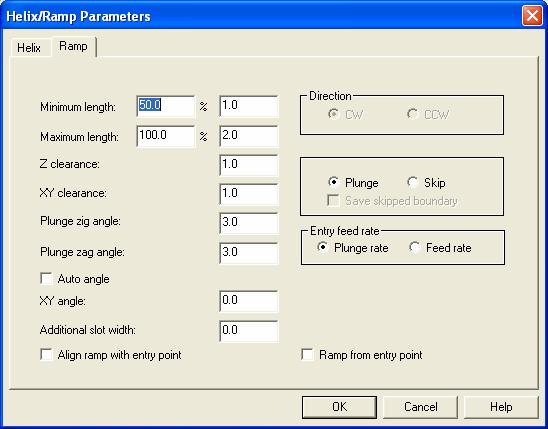This screenshot has height=429, width=548.
Task: Click the Maximum length percent field
Action: coord(165,136)
